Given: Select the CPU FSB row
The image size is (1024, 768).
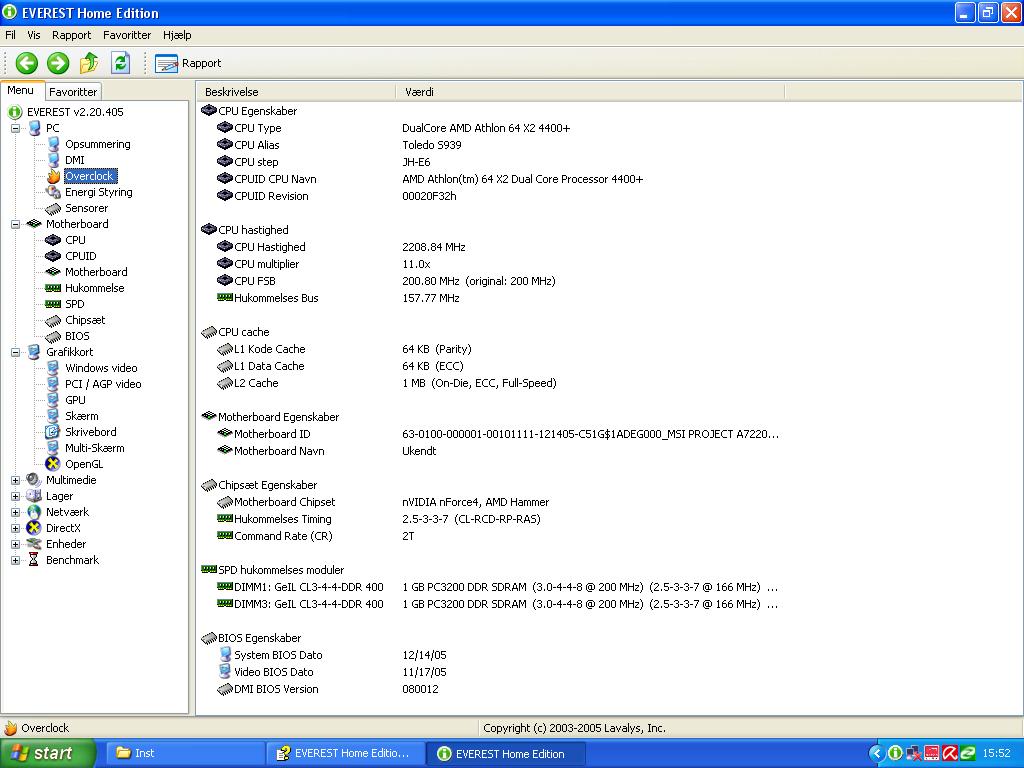Looking at the screenshot, I should (490, 281).
